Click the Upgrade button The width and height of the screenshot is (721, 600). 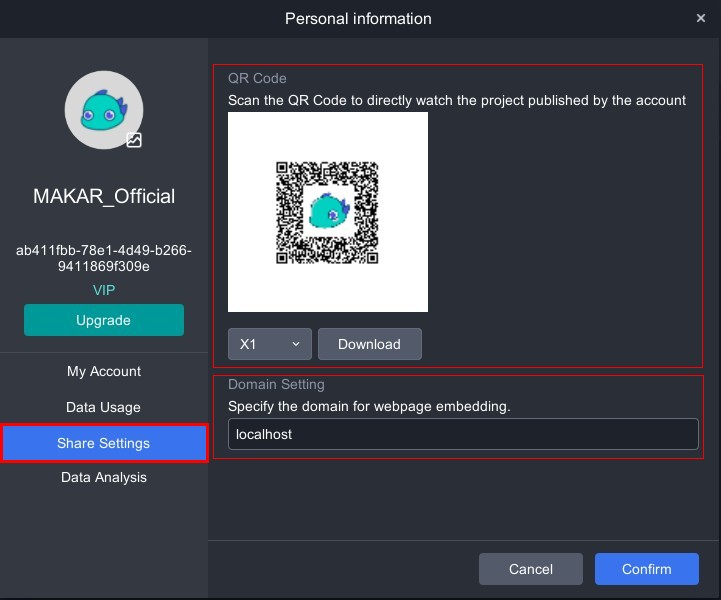104,320
